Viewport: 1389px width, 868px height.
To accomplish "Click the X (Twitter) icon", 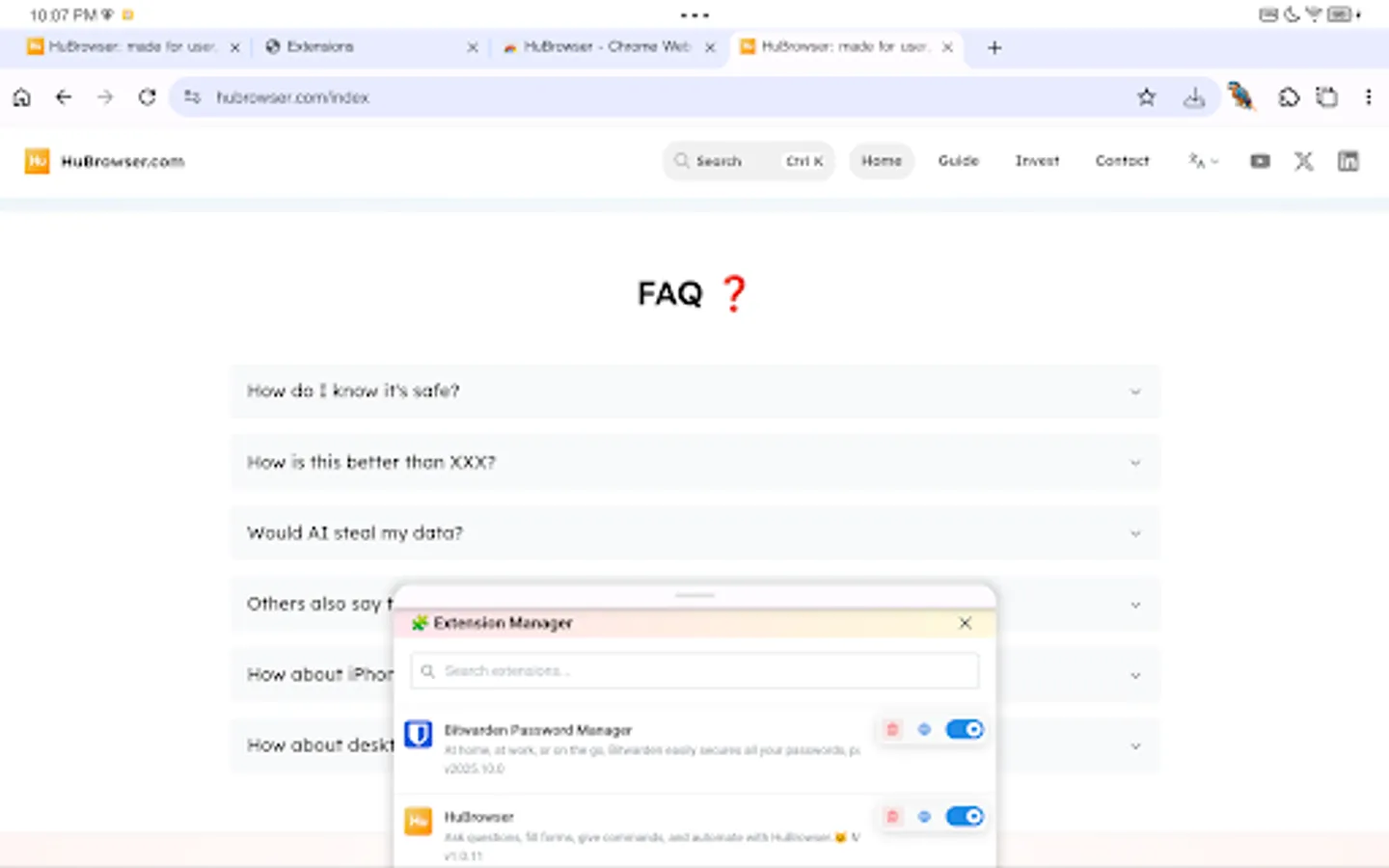I will (1304, 161).
